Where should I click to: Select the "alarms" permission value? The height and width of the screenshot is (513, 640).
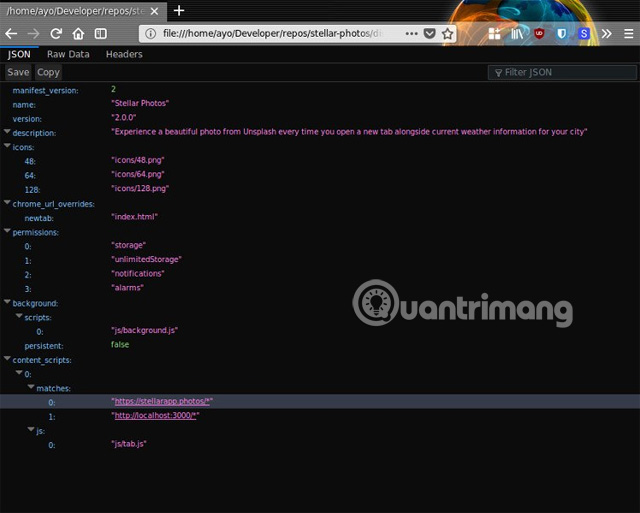pyautogui.click(x=127, y=288)
